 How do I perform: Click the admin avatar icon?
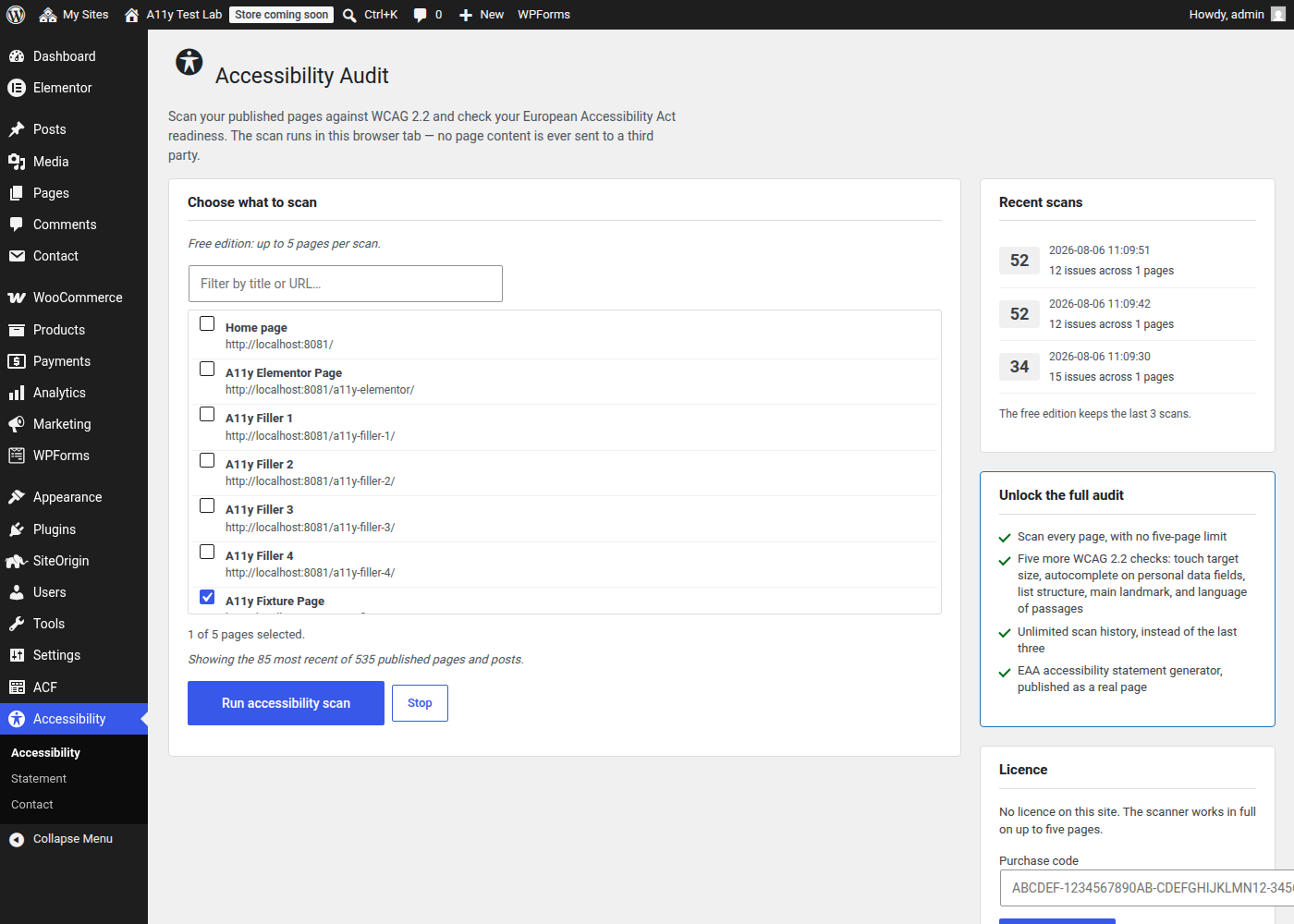coord(1278,15)
